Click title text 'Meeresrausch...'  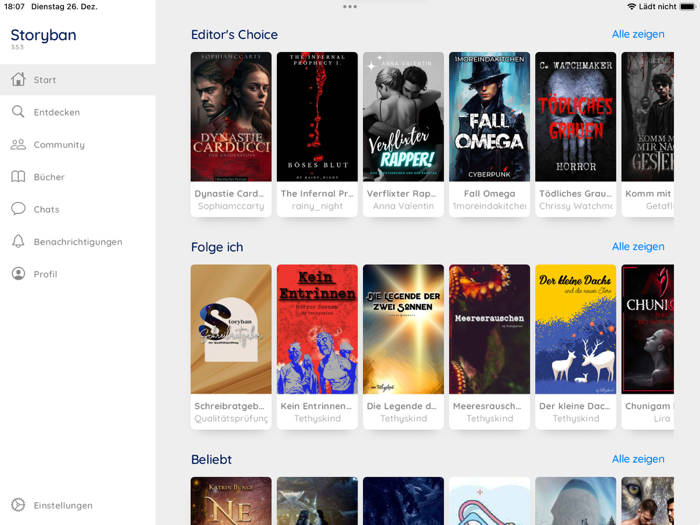pyautogui.click(x=487, y=406)
